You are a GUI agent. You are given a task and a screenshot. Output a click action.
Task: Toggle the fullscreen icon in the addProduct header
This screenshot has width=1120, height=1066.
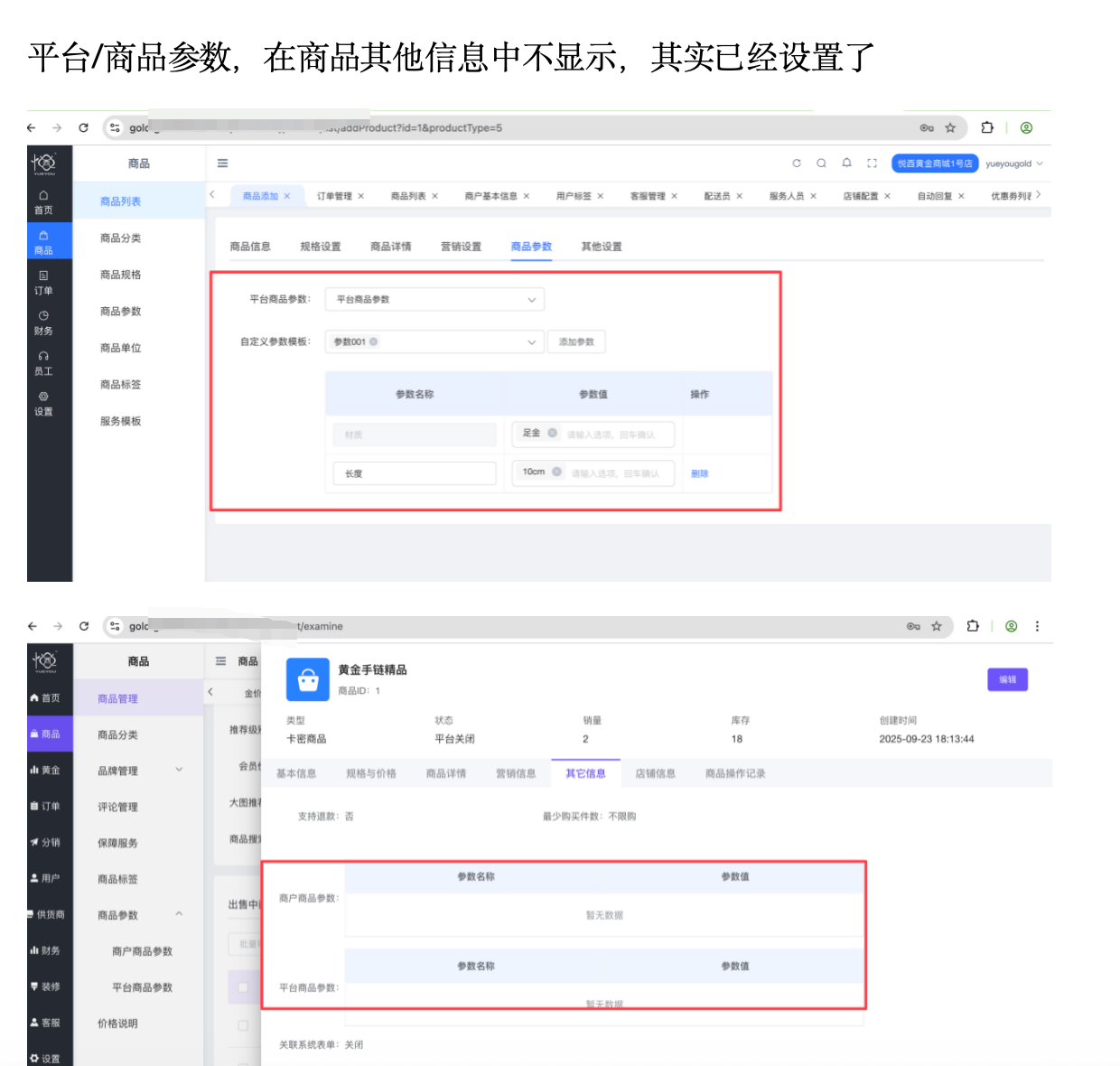[x=872, y=164]
